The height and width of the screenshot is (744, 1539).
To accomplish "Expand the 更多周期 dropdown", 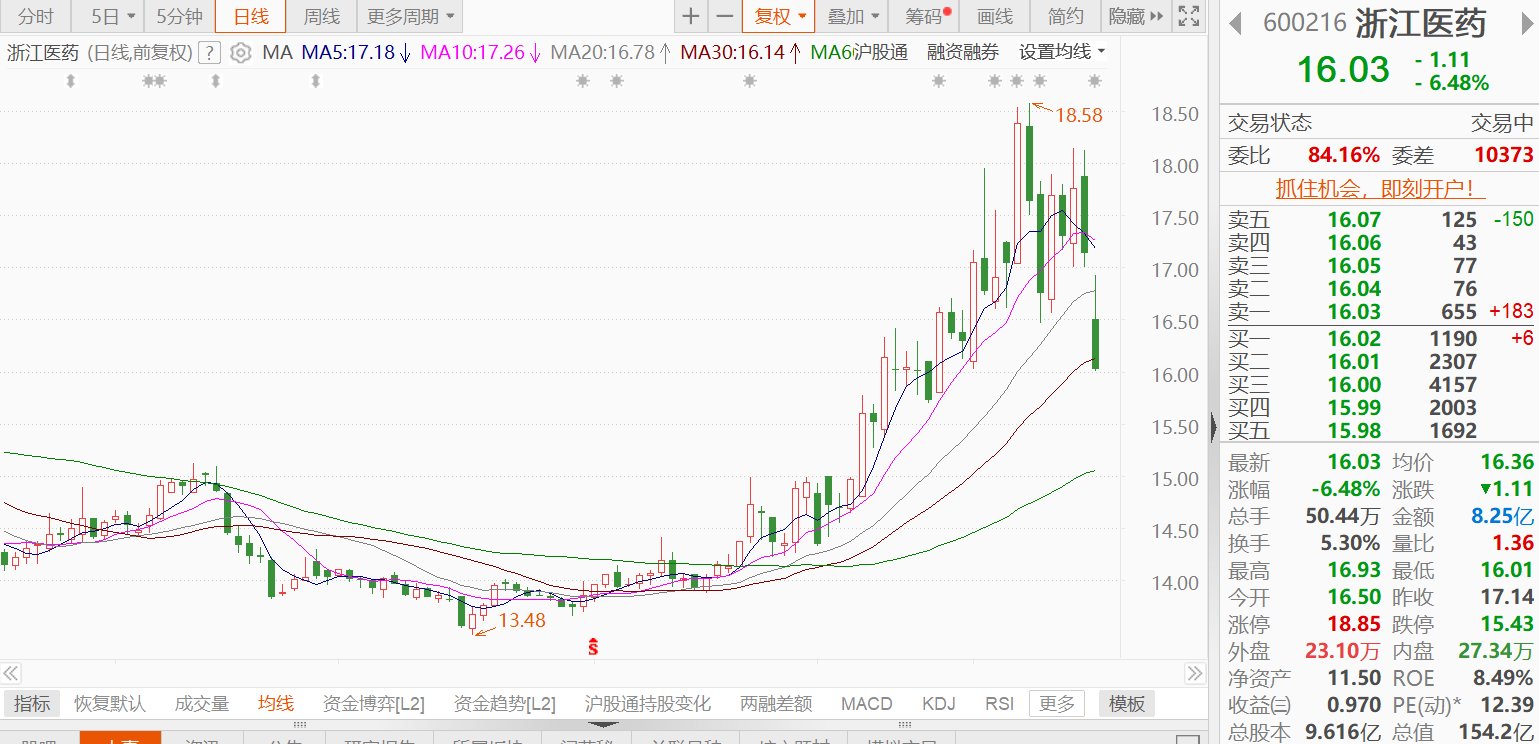I will (410, 16).
